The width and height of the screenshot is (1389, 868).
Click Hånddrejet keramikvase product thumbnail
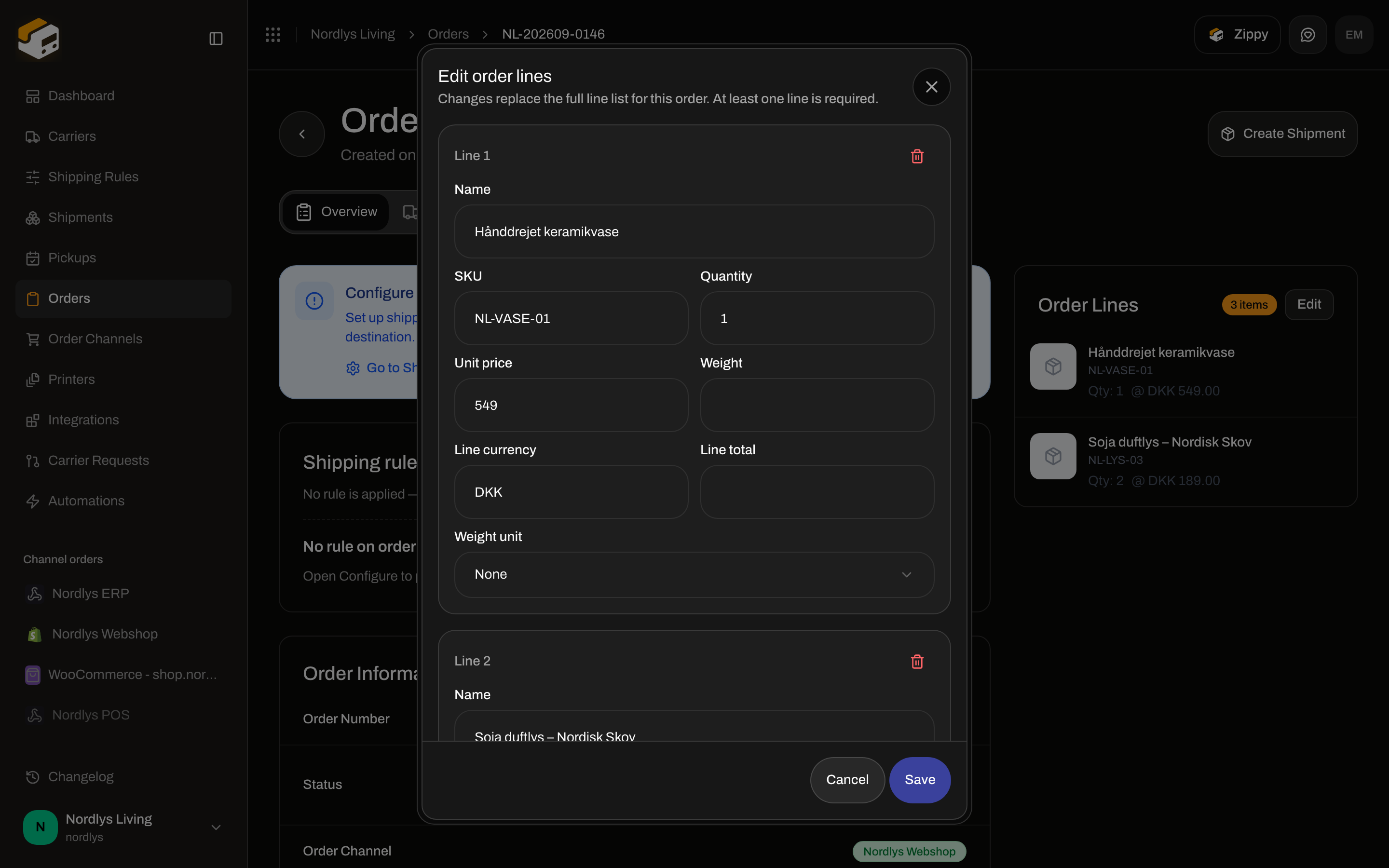point(1053,366)
